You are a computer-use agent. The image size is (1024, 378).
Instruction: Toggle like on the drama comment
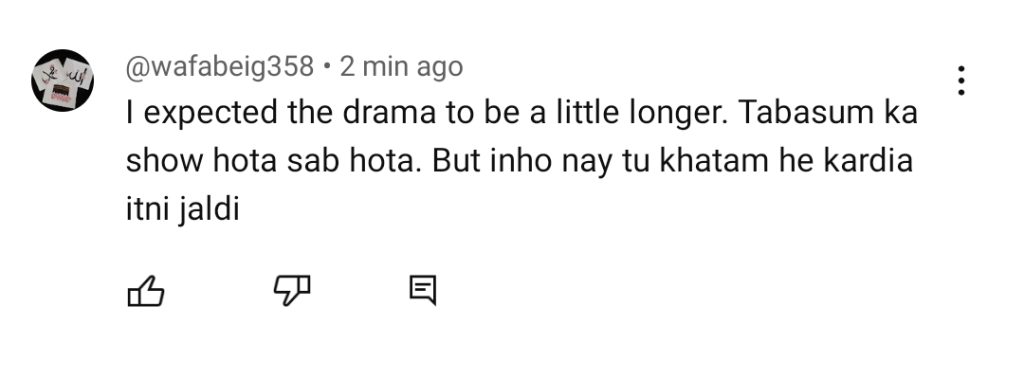[145, 291]
